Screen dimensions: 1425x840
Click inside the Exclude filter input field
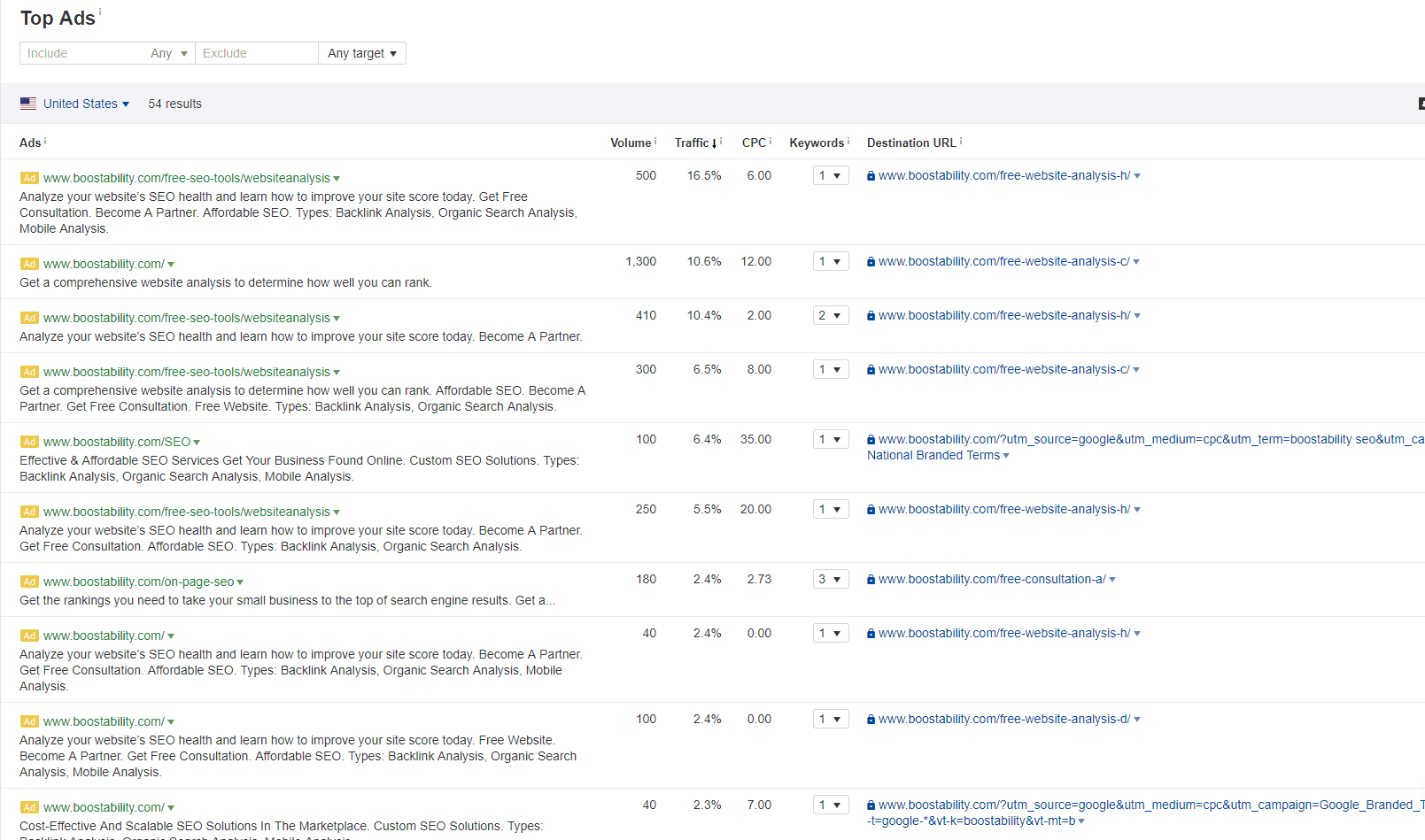(x=257, y=53)
